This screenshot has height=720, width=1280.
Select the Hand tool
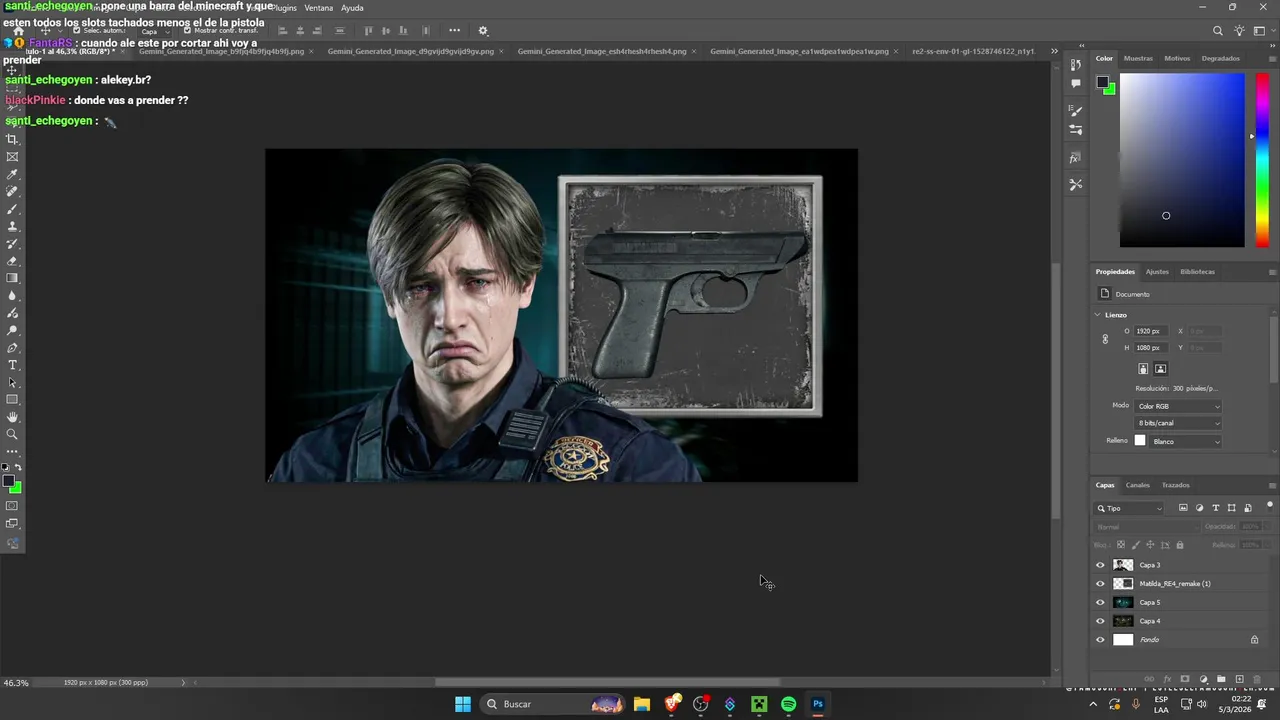[12, 417]
